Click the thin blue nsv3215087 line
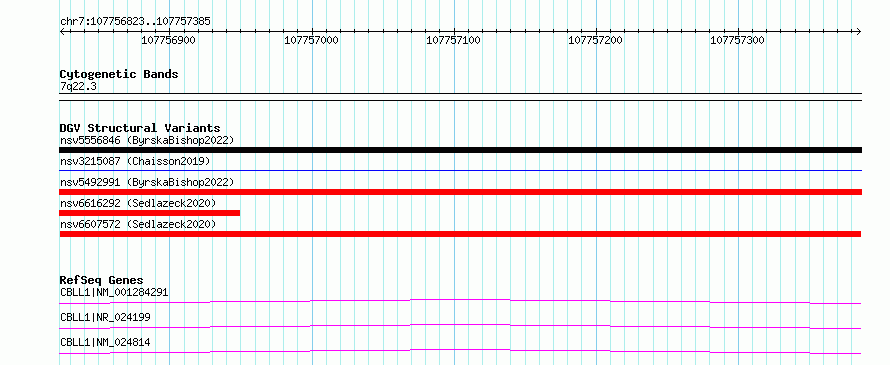The height and width of the screenshot is (365, 890). tap(460, 170)
